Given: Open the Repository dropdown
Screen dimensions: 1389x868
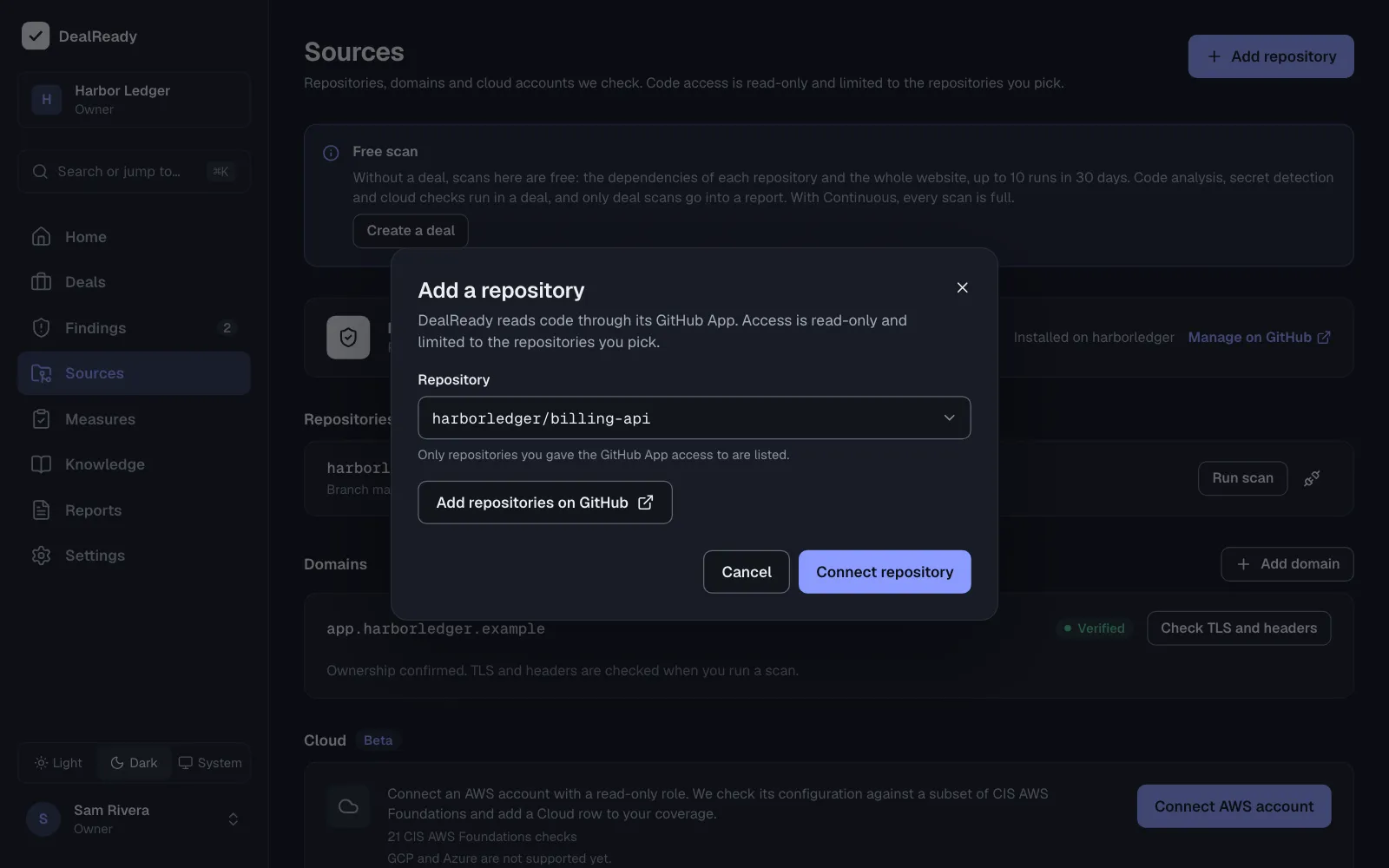Looking at the screenshot, I should [694, 418].
